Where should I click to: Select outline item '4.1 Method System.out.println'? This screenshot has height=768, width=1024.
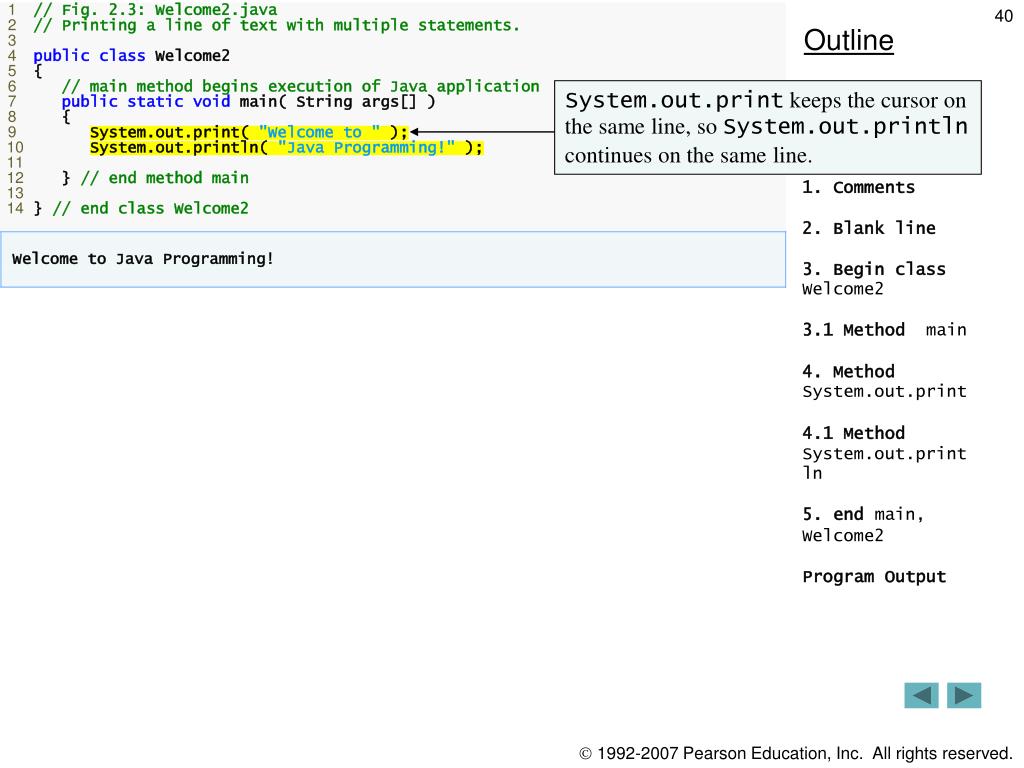[x=884, y=453]
